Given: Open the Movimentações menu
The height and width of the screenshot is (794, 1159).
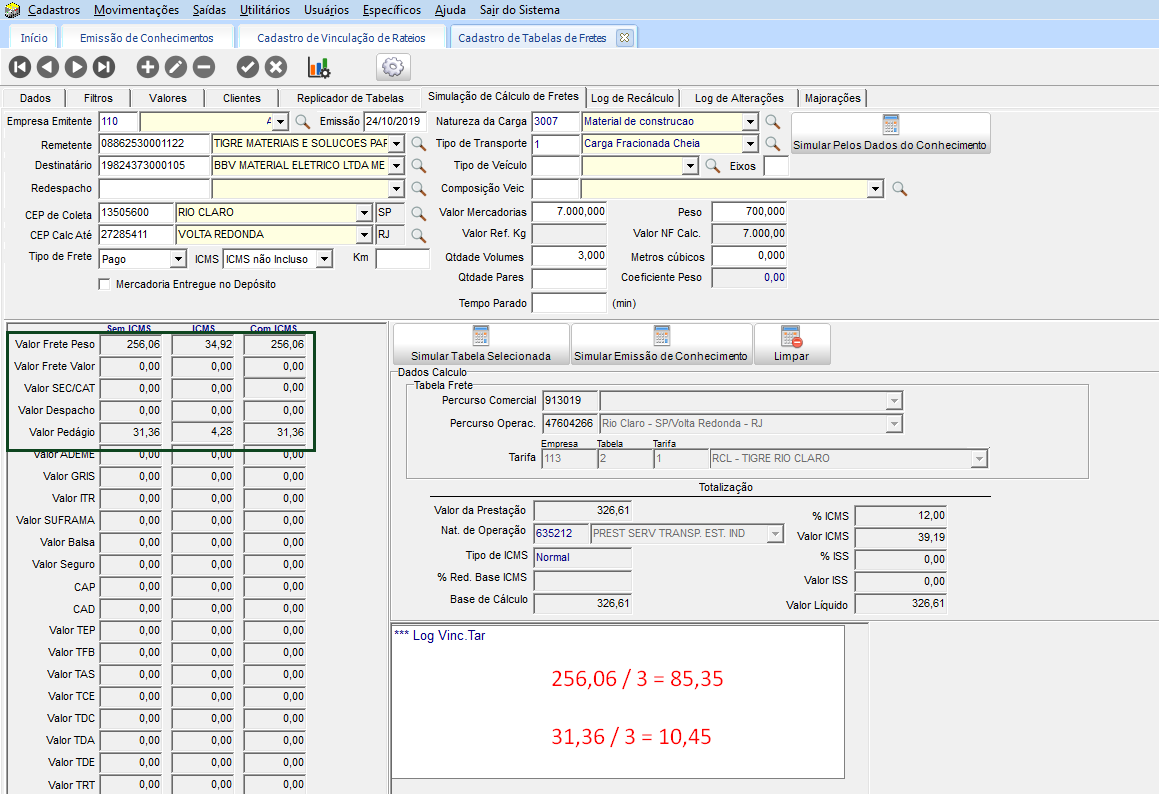Looking at the screenshot, I should tap(137, 10).
